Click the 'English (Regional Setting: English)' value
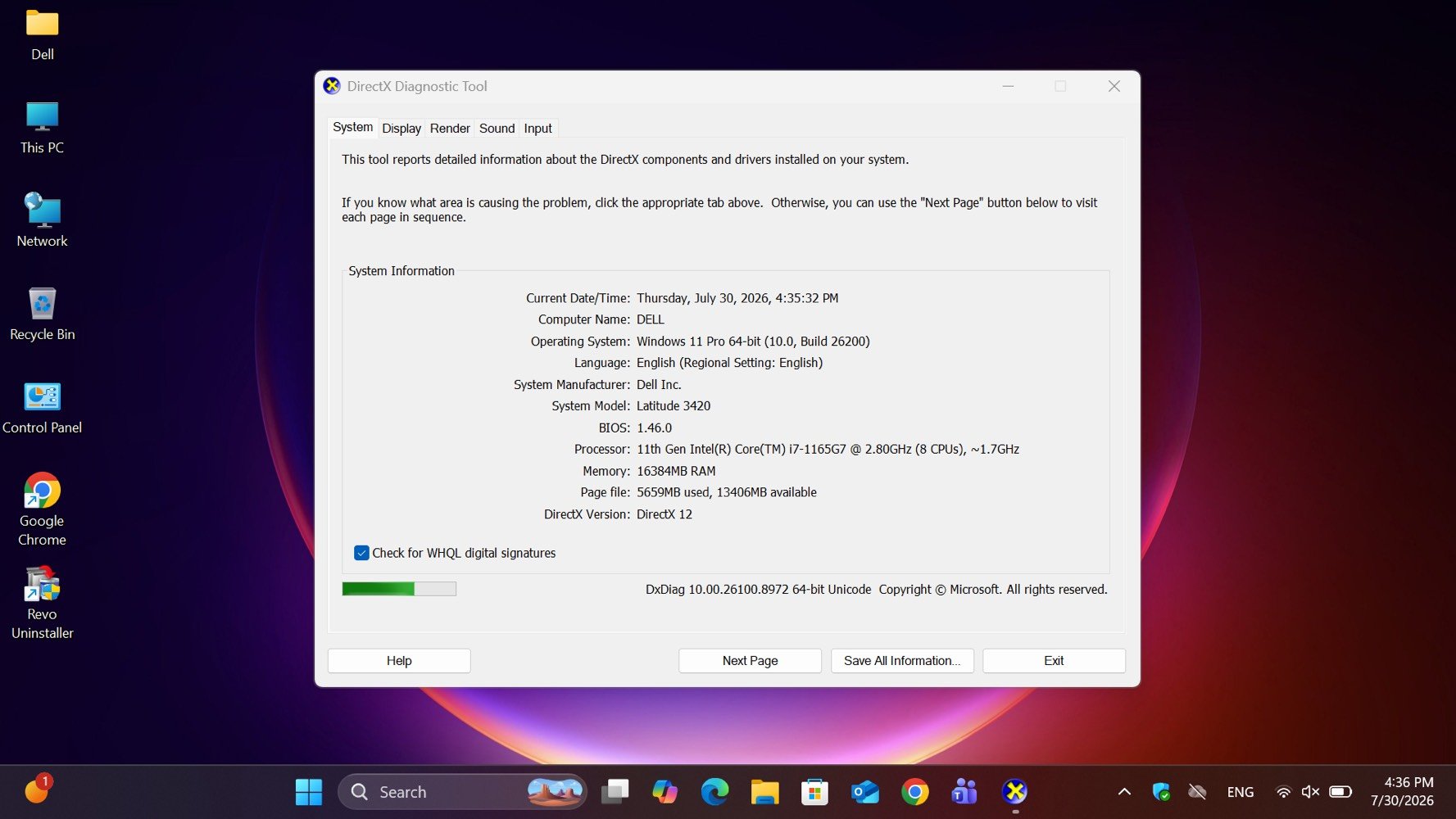Image resolution: width=1456 pixels, height=819 pixels. tap(729, 363)
